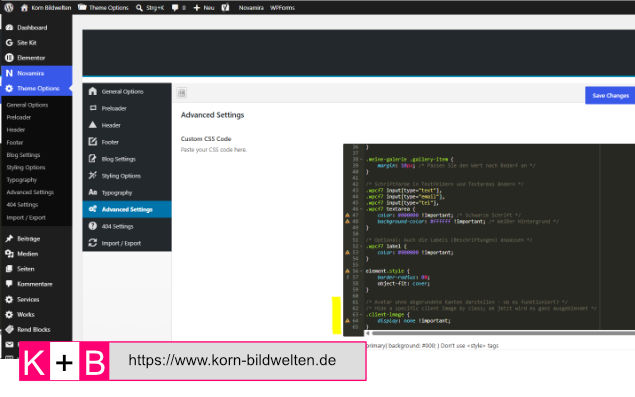Click the Save Changes button

tap(610, 96)
